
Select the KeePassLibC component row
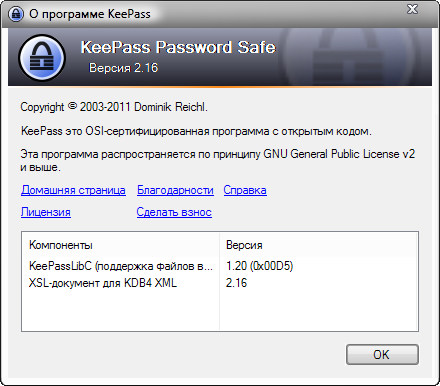click(220, 266)
